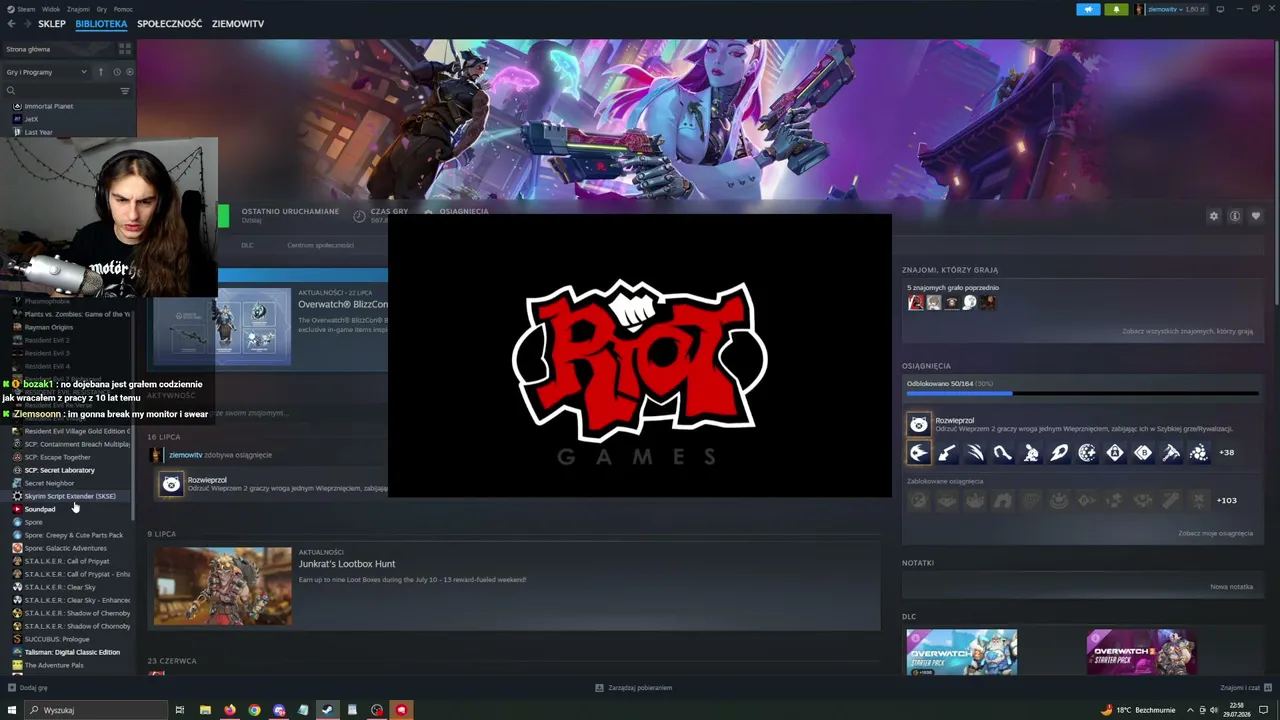Select the 'B' diamond achievement icon
This screenshot has width=1280, height=720.
click(1143, 453)
